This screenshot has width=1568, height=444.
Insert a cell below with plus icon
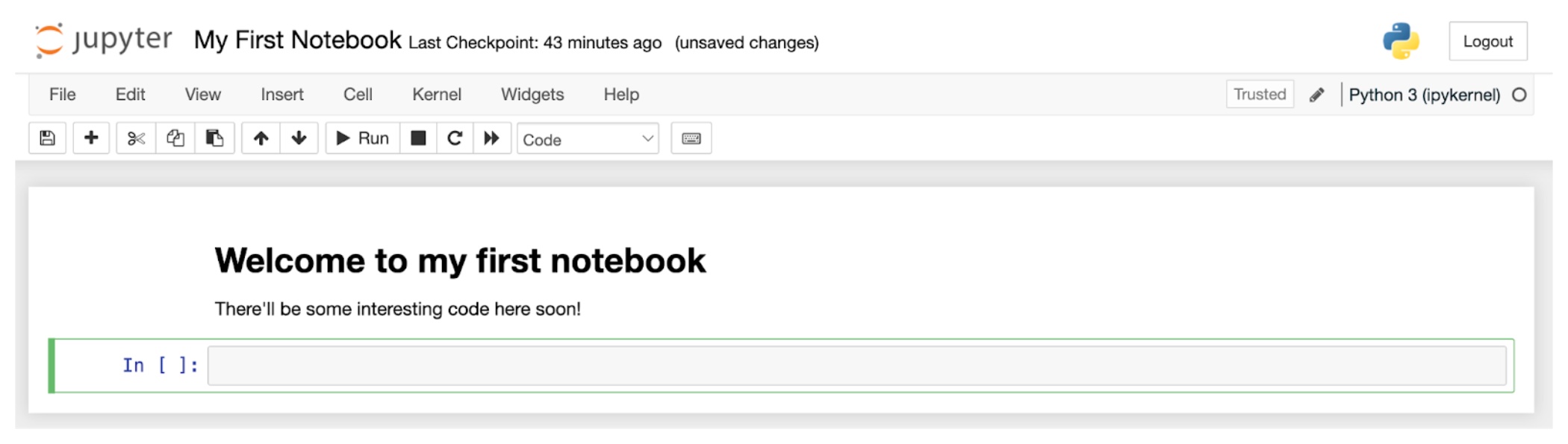91,138
